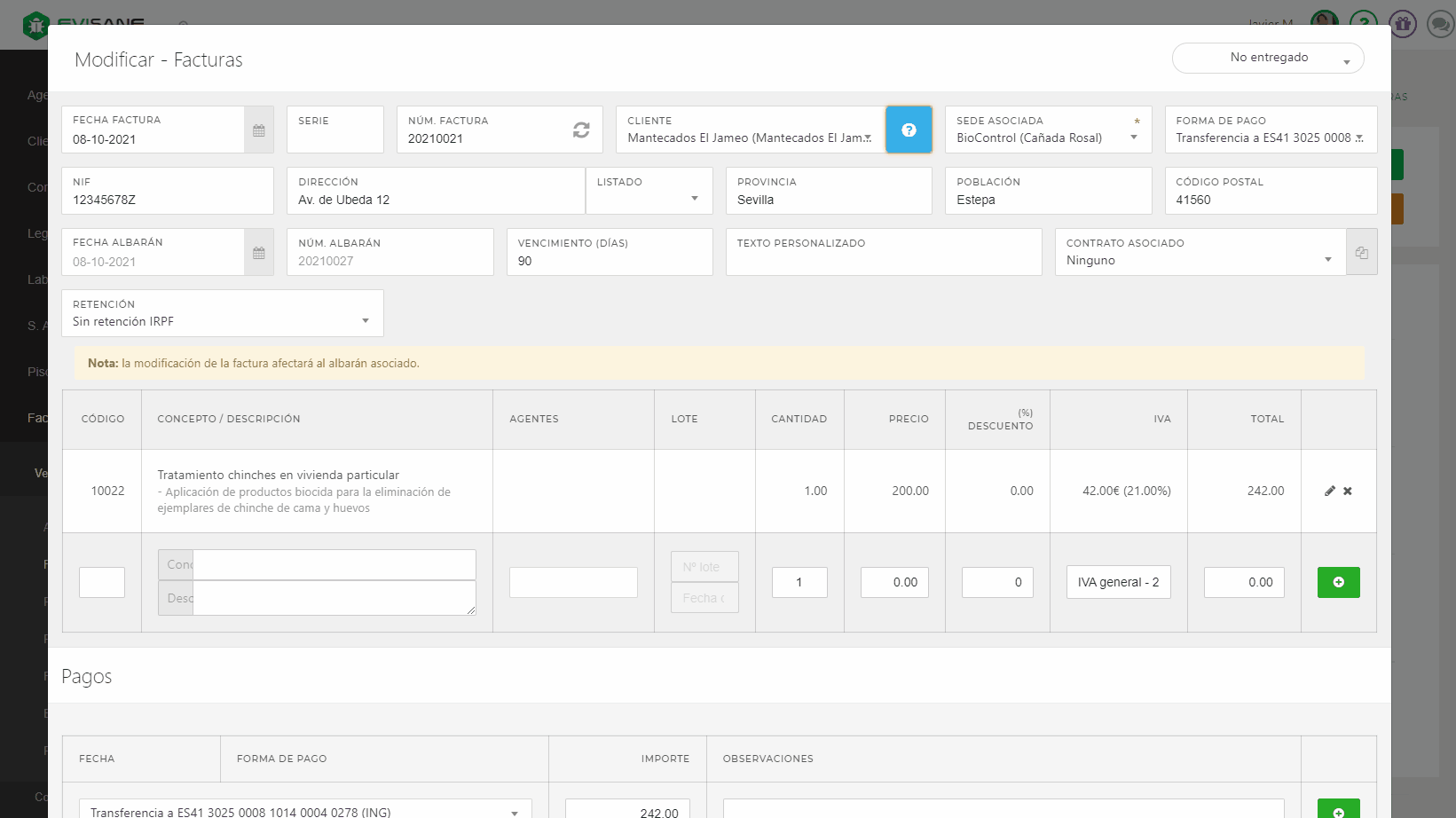Image resolution: width=1456 pixels, height=818 pixels.
Task: Click the new line Precio input
Action: (894, 583)
